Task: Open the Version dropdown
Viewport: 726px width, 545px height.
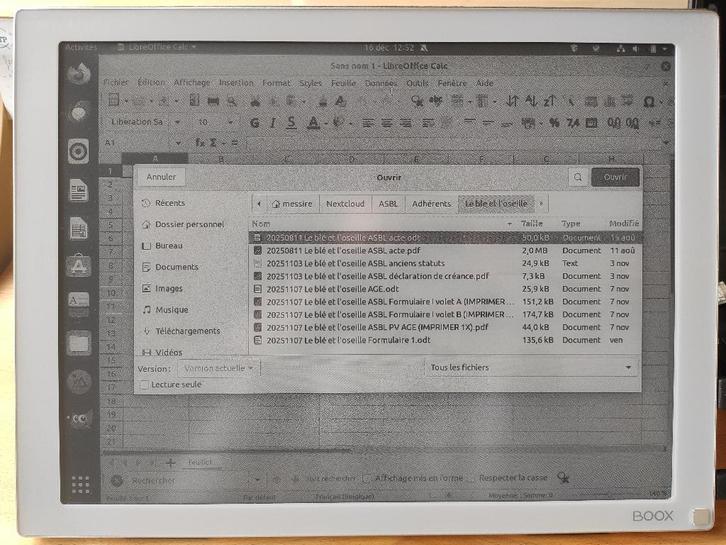Action: pyautogui.click(x=219, y=369)
